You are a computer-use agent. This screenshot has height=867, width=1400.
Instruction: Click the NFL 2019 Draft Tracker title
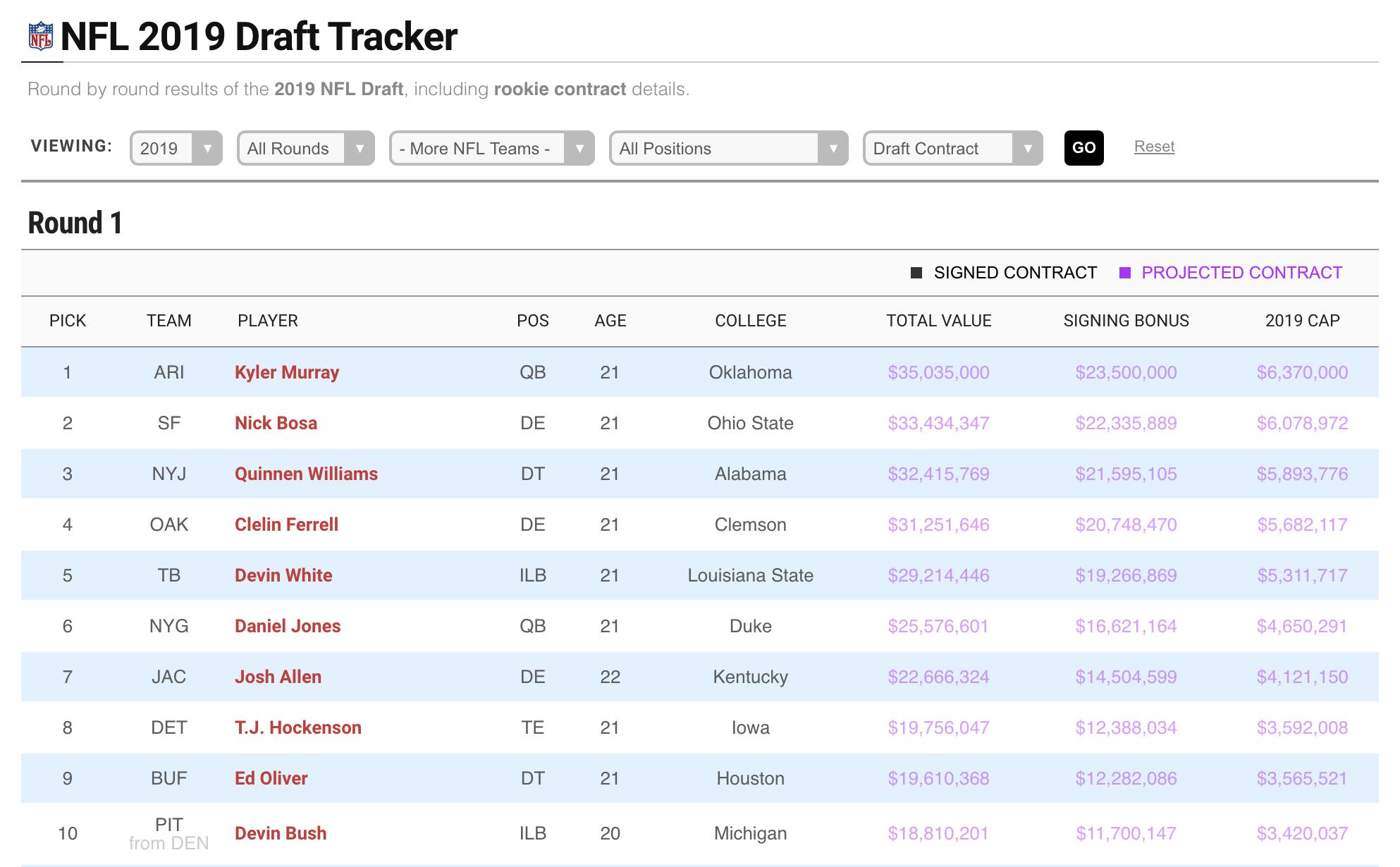(x=259, y=37)
